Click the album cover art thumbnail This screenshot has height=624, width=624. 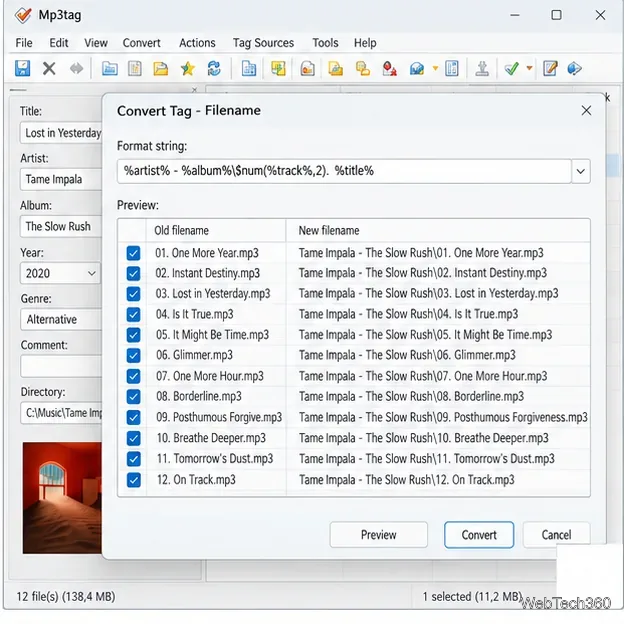(x=62, y=498)
